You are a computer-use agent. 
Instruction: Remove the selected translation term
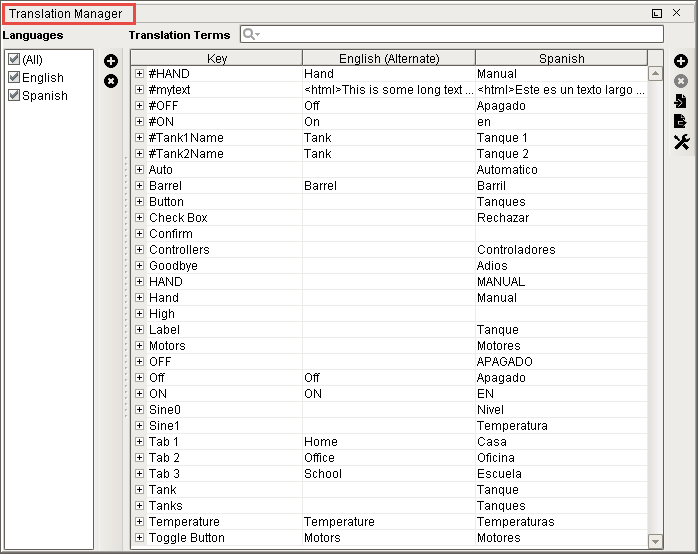[681, 81]
